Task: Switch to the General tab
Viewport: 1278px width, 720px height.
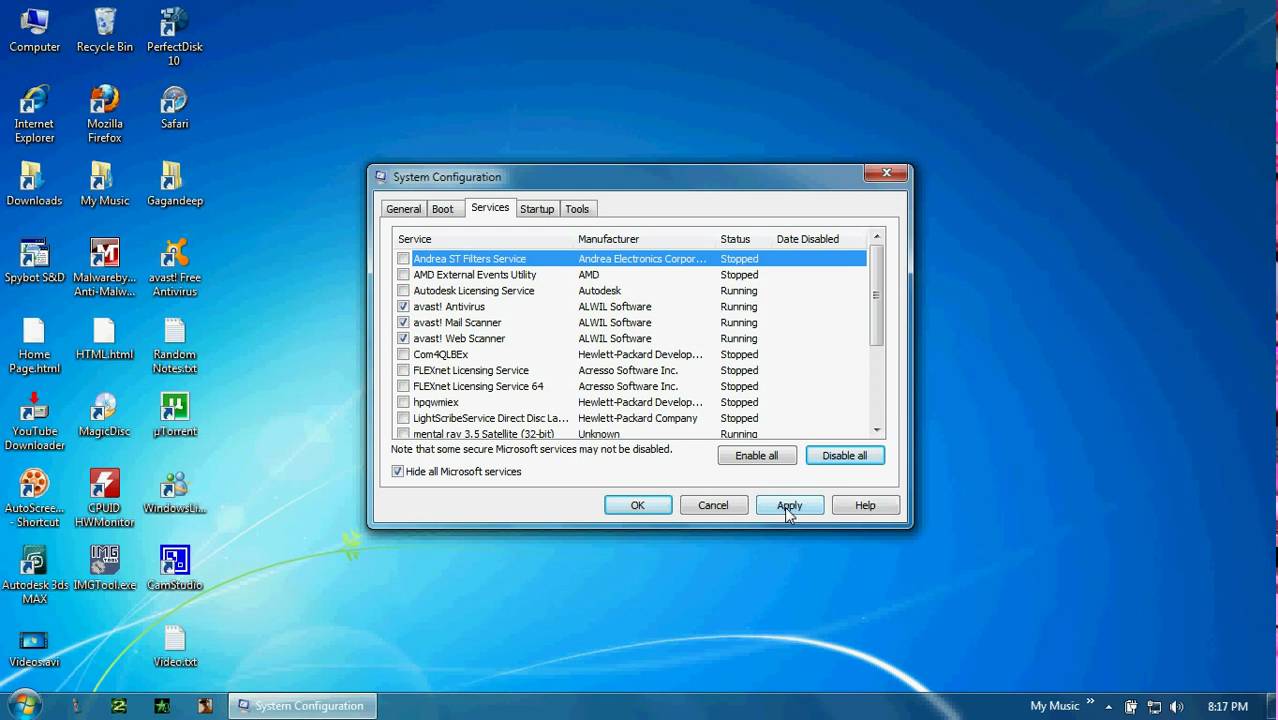Action: (x=404, y=209)
